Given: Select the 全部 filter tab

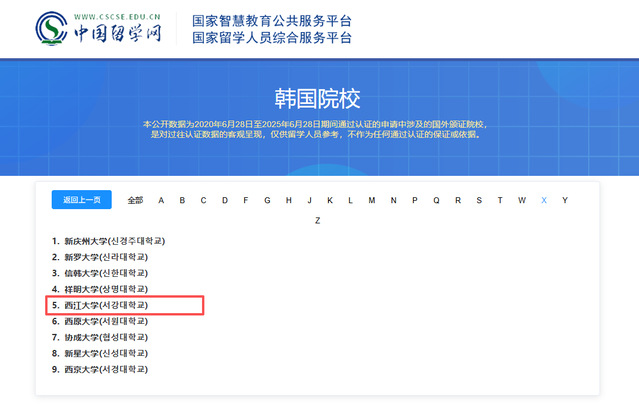Looking at the screenshot, I should point(135,200).
